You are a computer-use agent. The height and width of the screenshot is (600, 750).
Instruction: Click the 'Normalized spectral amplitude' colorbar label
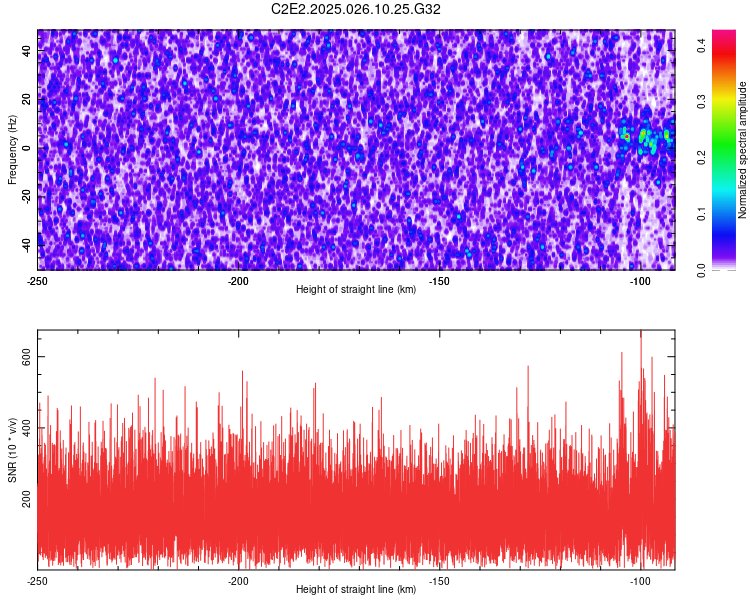pyautogui.click(x=742, y=150)
